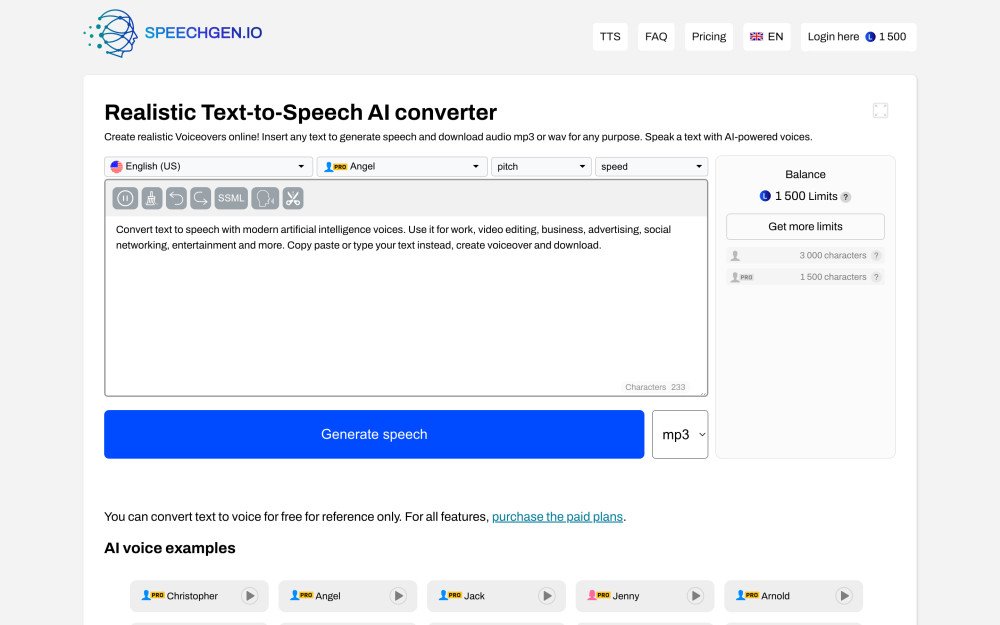Expand the pitch dropdown
This screenshot has width=1000, height=625.
pos(540,166)
